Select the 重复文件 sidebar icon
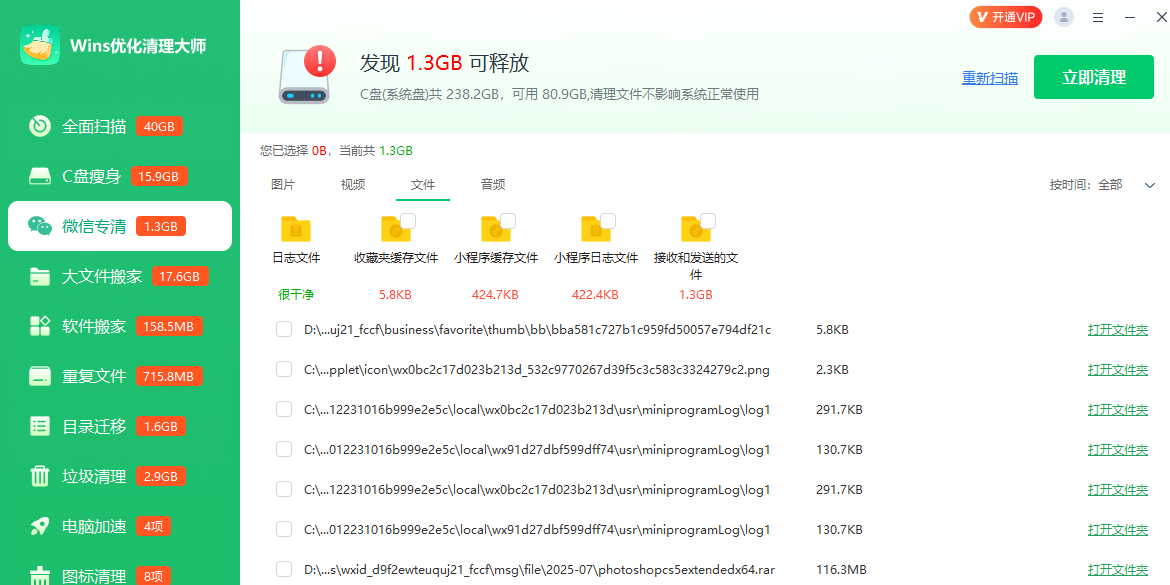 (40, 376)
